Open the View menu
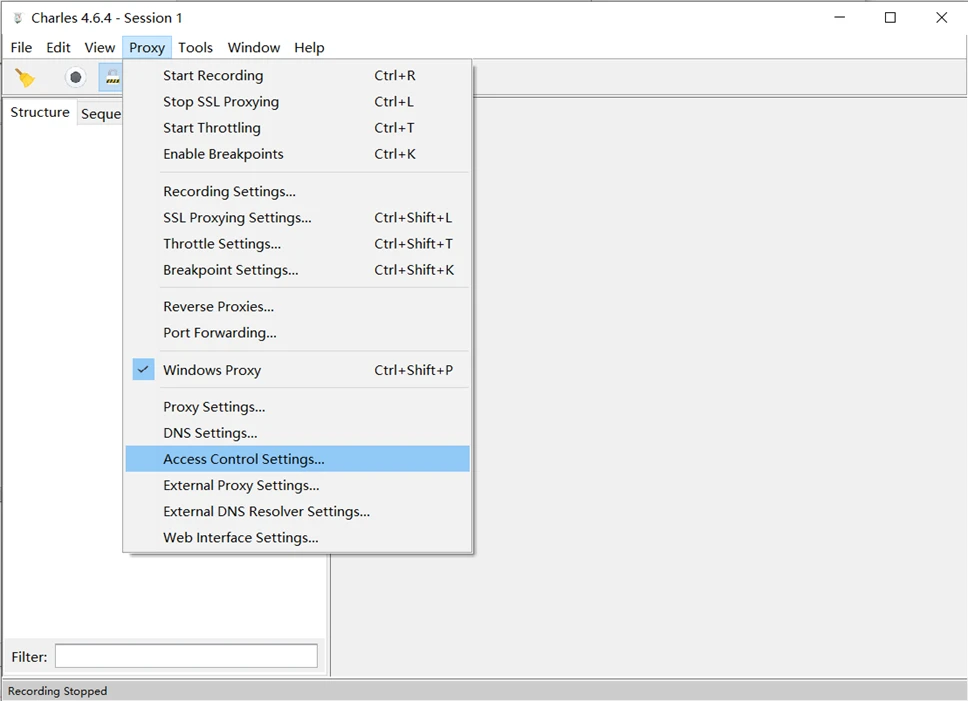This screenshot has height=701, width=968. (x=99, y=48)
